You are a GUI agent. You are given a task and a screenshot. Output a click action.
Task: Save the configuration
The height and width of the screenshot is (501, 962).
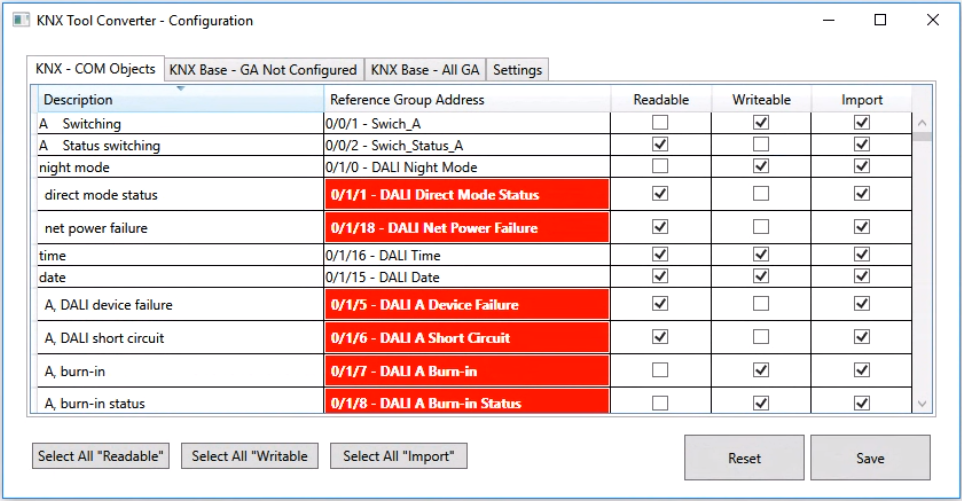(x=870, y=458)
